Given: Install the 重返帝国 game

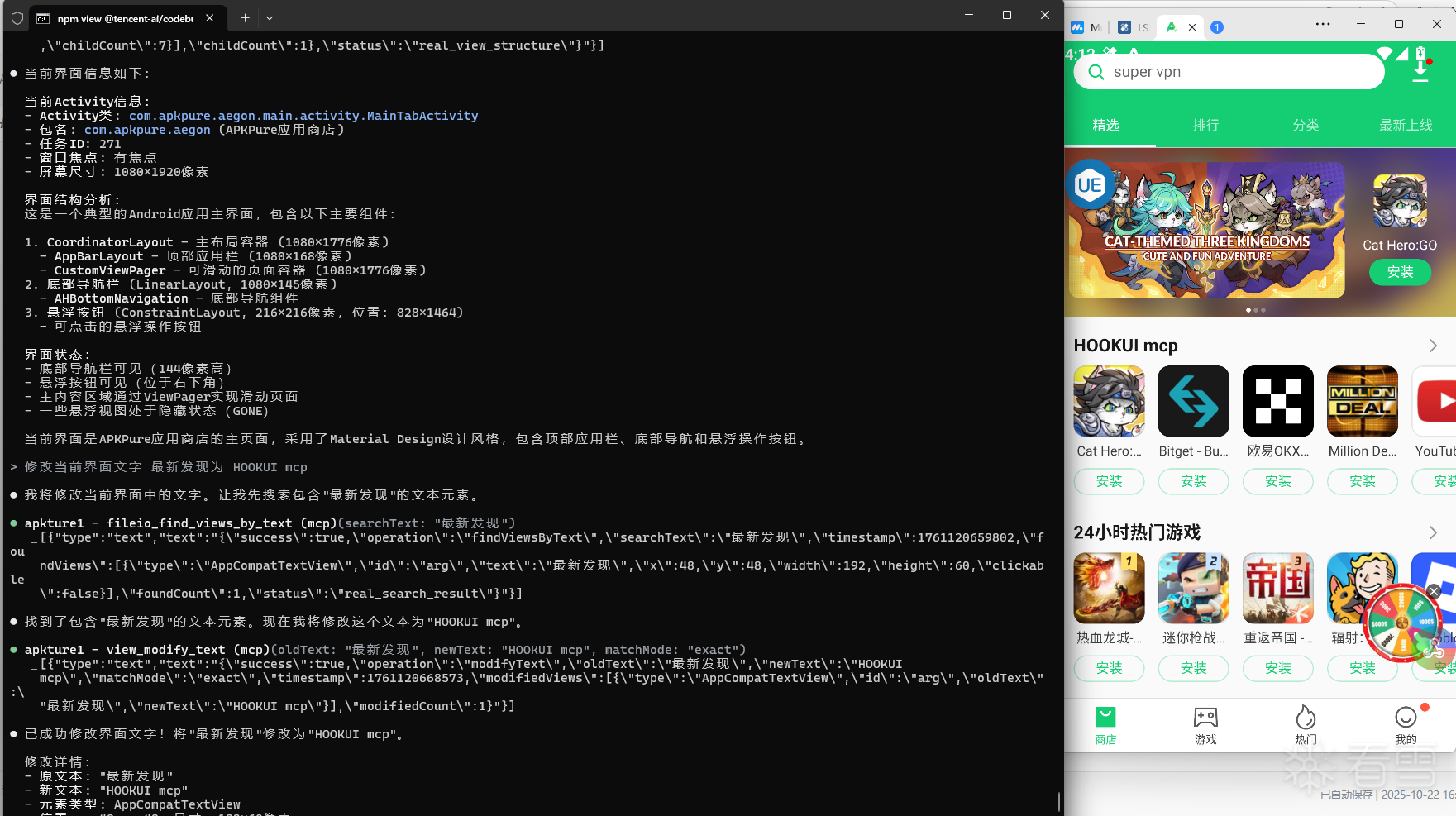Looking at the screenshot, I should (x=1277, y=668).
